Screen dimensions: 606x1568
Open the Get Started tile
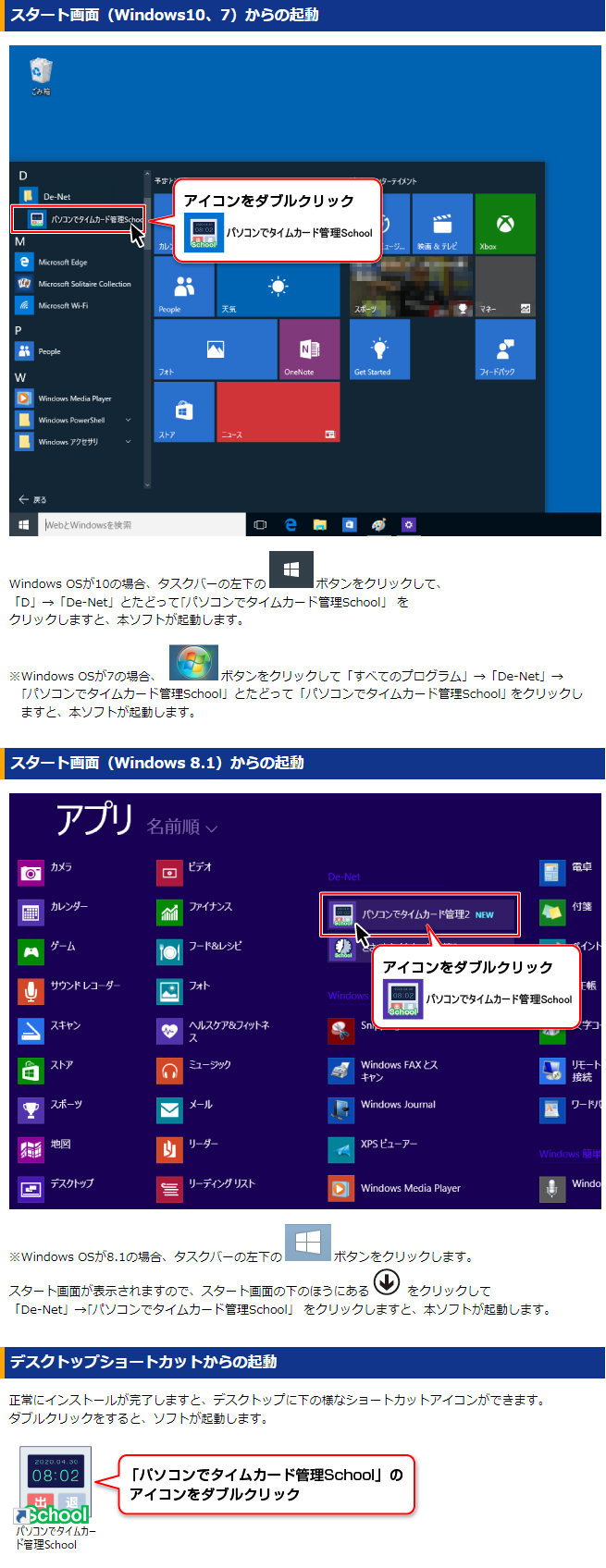pyautogui.click(x=379, y=349)
